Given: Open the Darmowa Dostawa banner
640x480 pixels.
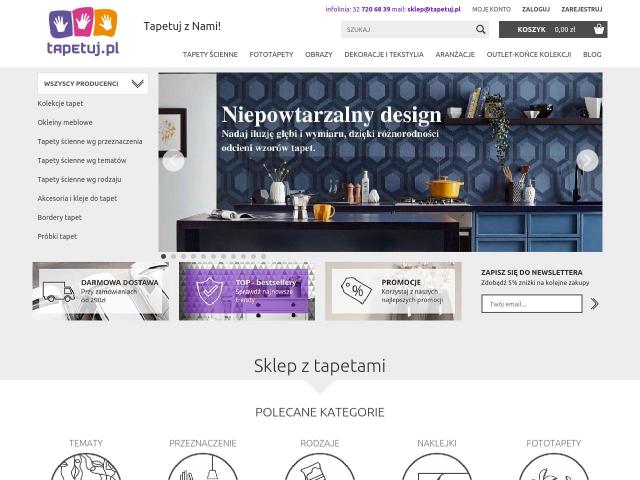Looking at the screenshot, I should [x=100, y=291].
